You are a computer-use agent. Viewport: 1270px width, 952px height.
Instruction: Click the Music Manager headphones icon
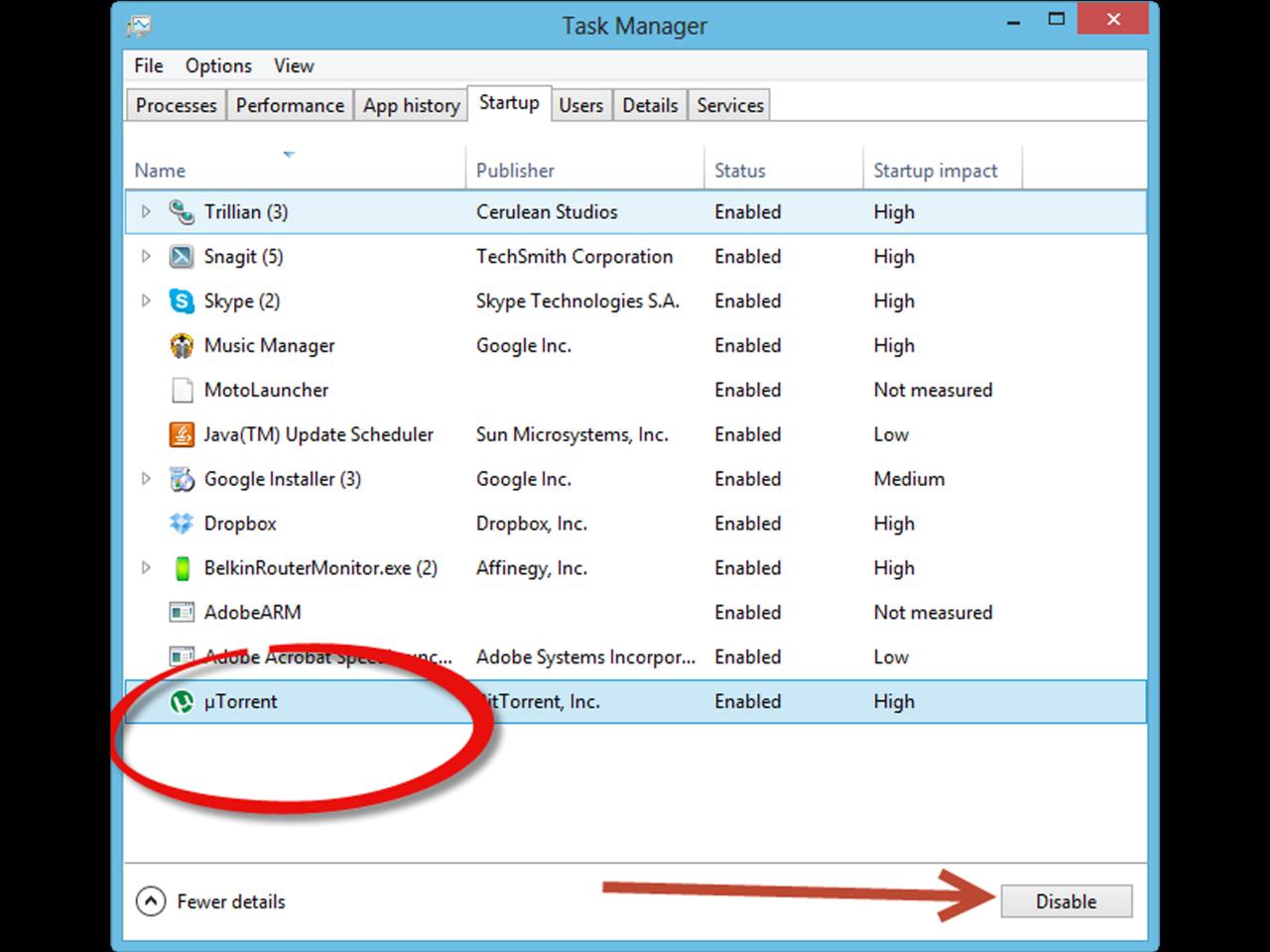point(182,345)
